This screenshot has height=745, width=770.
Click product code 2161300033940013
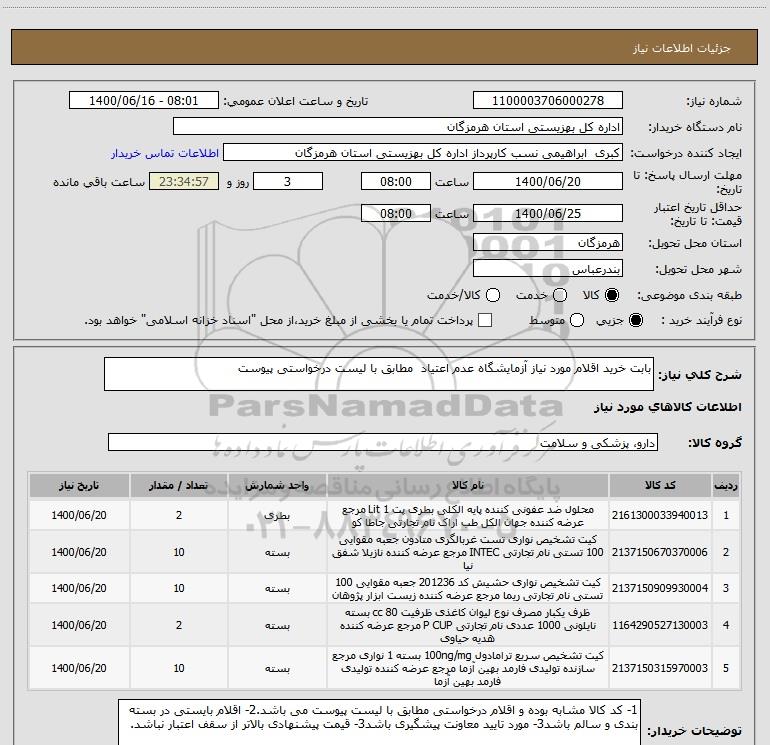tap(660, 515)
